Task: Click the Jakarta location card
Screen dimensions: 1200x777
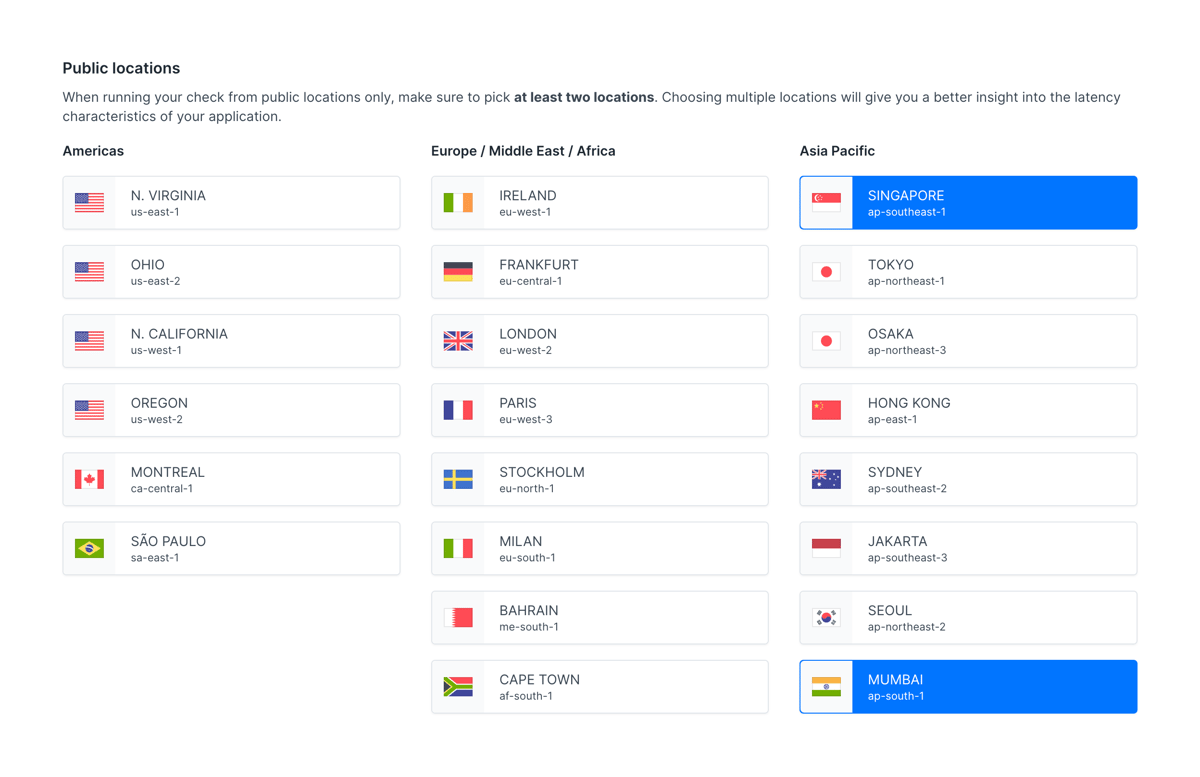Action: [x=968, y=548]
